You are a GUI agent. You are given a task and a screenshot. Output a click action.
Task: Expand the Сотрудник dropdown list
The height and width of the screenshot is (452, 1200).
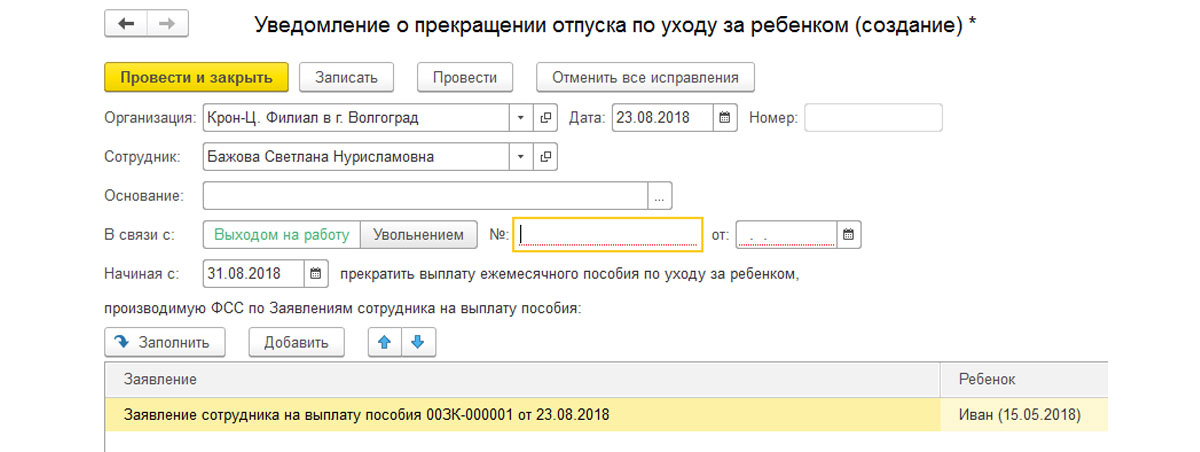520,157
